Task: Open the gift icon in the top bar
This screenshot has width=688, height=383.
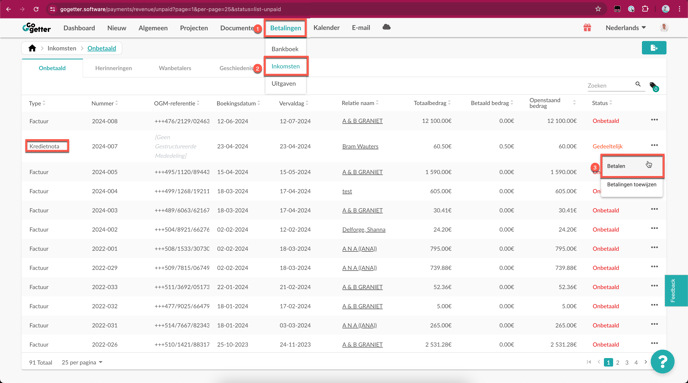Action: (x=587, y=28)
